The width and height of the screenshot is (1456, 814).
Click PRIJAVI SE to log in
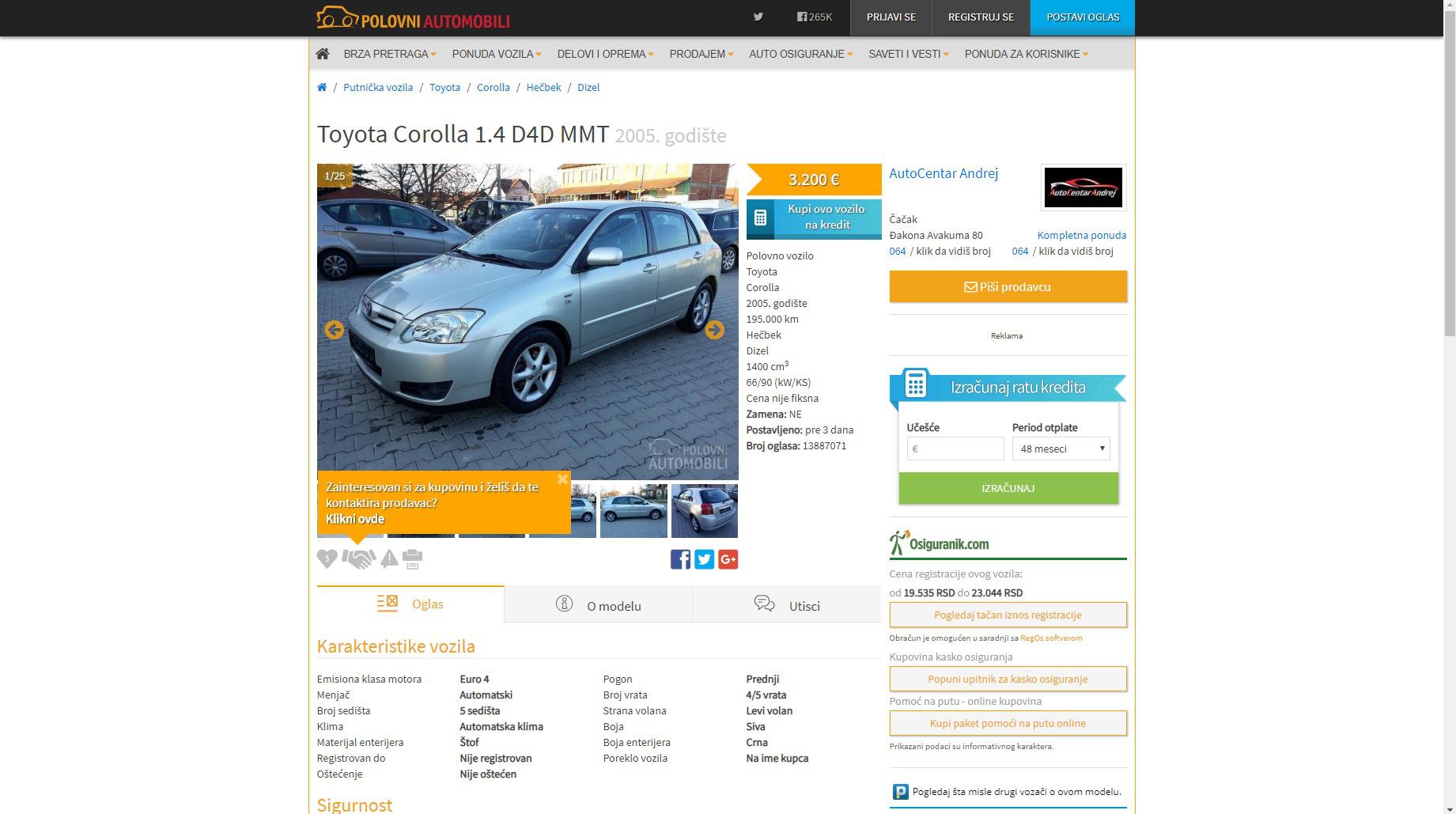[x=891, y=17]
